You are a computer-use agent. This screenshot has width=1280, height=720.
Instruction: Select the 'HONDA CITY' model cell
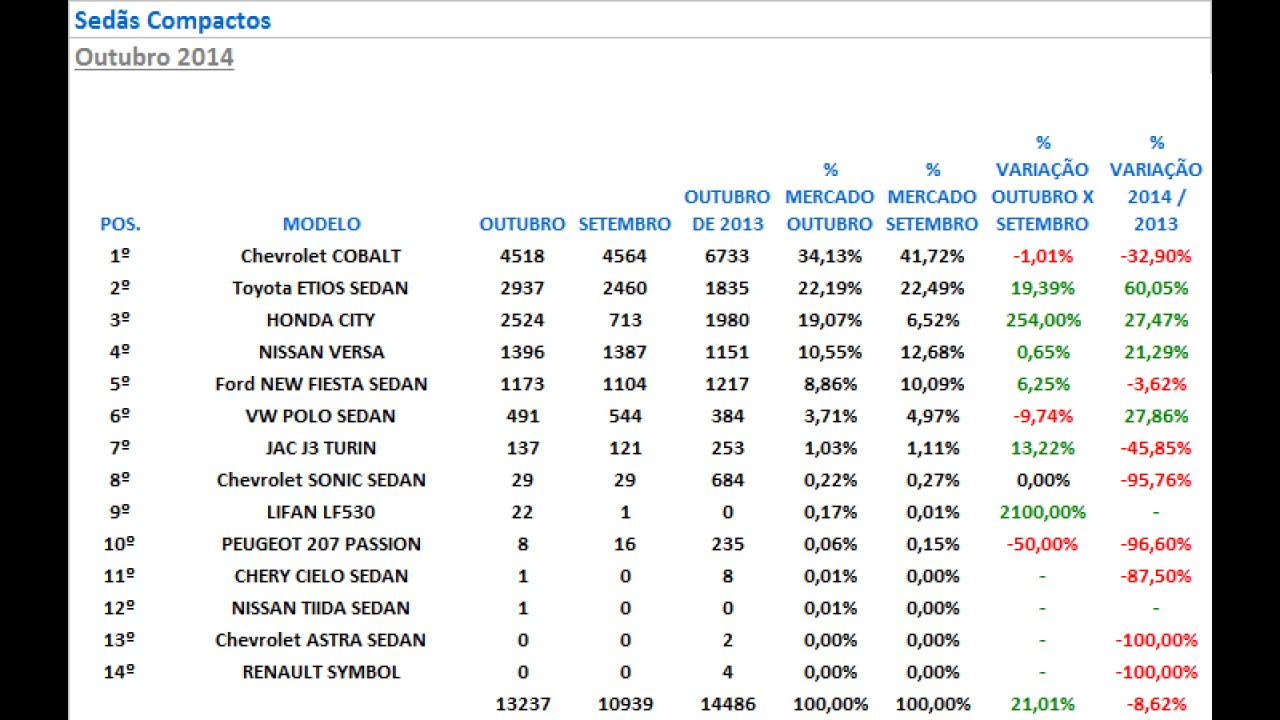tap(321, 320)
